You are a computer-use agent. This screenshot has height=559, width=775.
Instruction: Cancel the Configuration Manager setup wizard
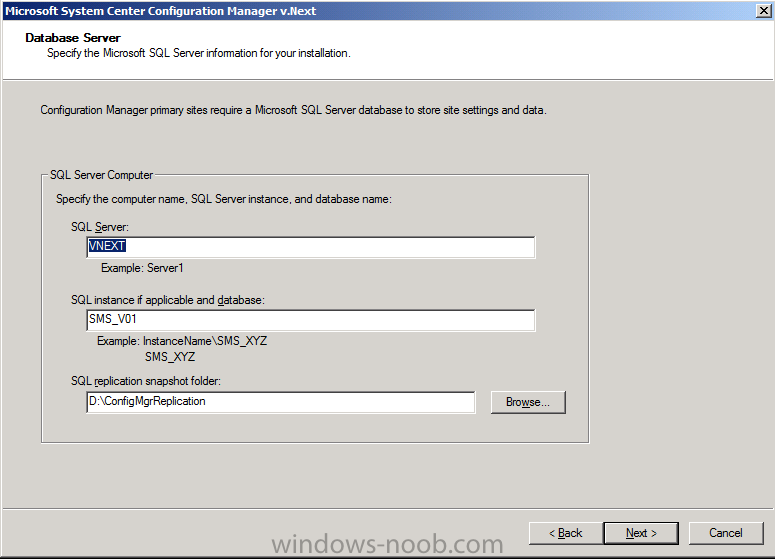click(x=726, y=533)
